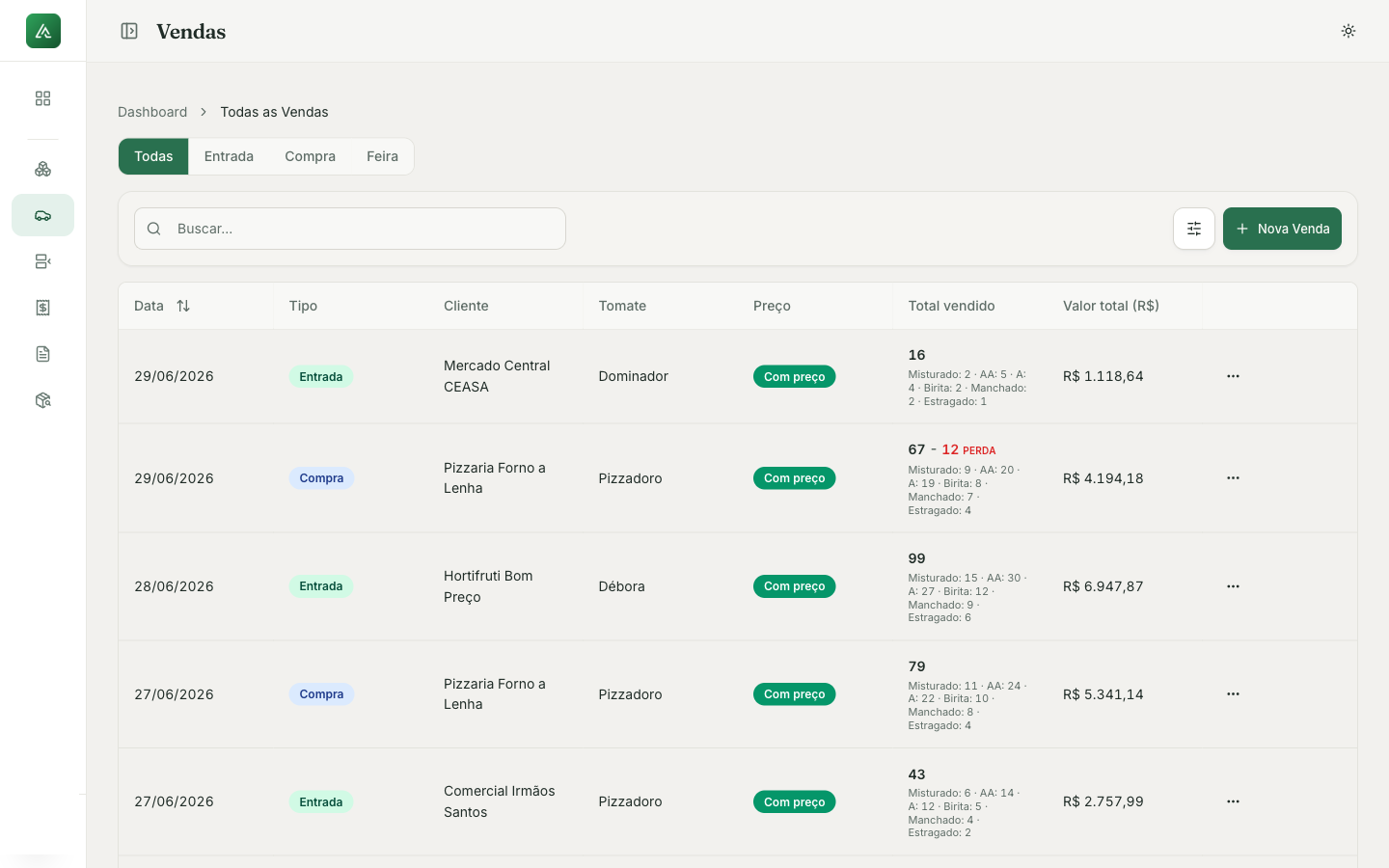Open the dollar receipt sidebar icon
The image size is (1389, 868).
(42, 308)
